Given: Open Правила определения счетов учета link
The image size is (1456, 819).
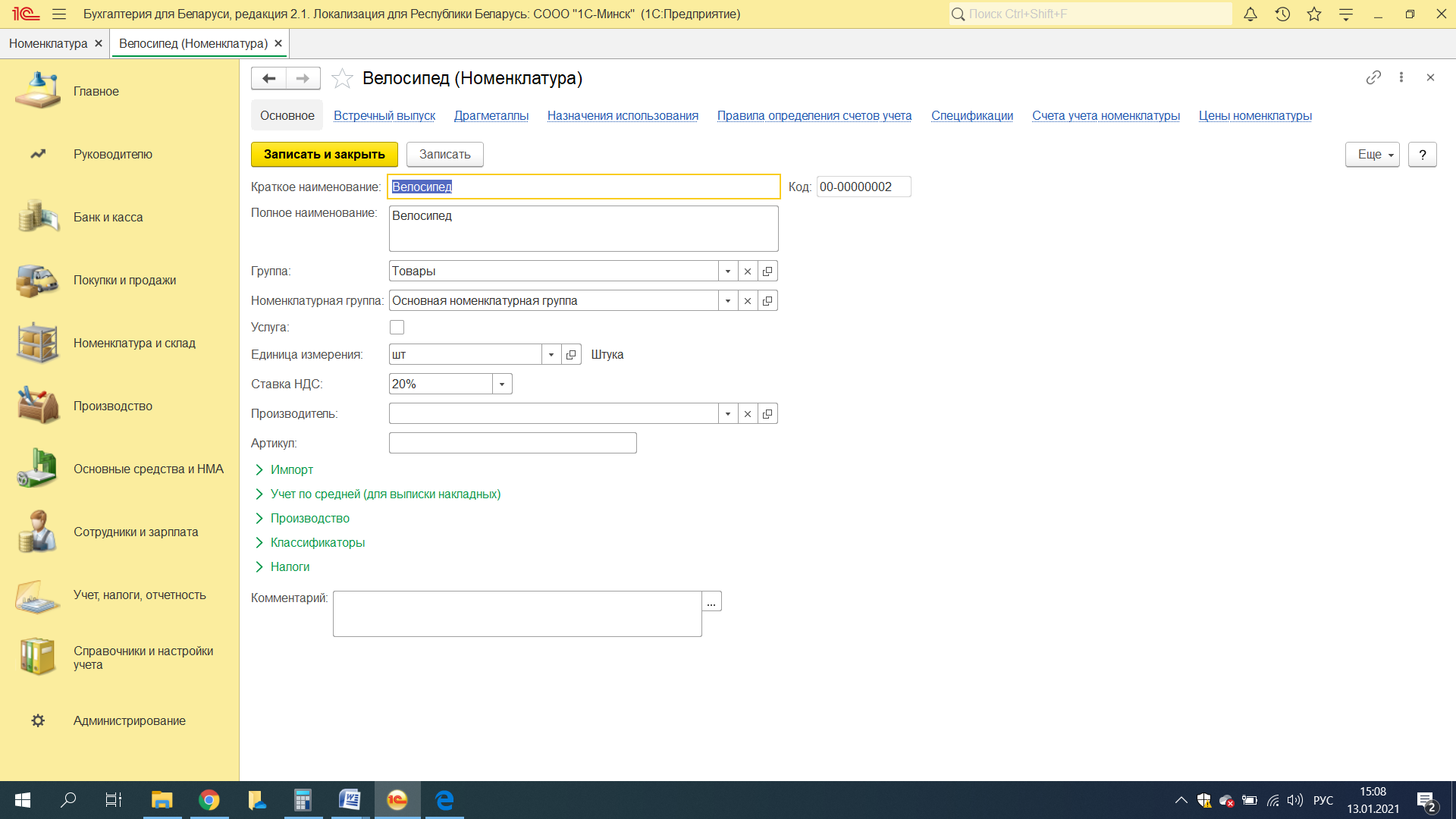Looking at the screenshot, I should coord(814,115).
